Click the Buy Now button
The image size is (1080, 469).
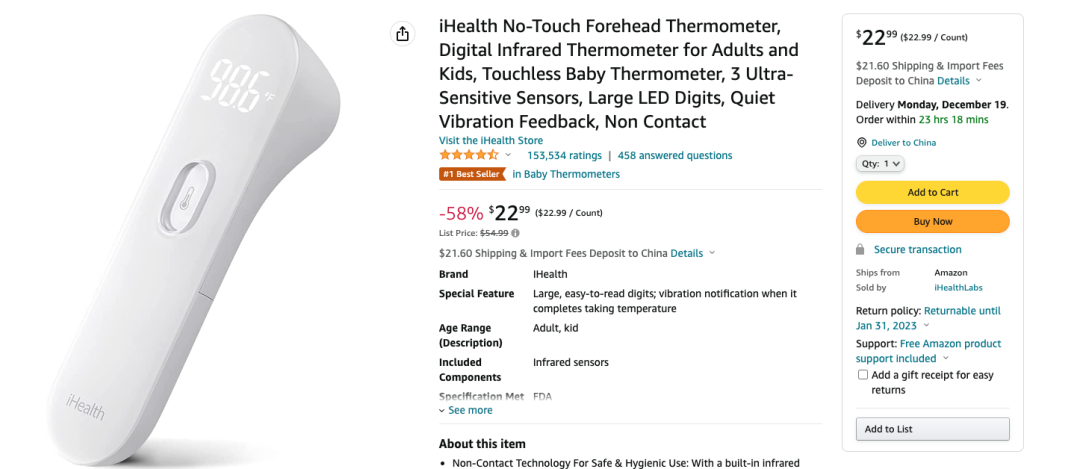[x=933, y=222]
